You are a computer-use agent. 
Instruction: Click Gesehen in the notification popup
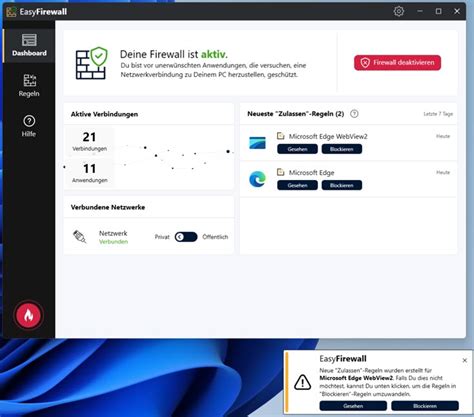(x=353, y=406)
